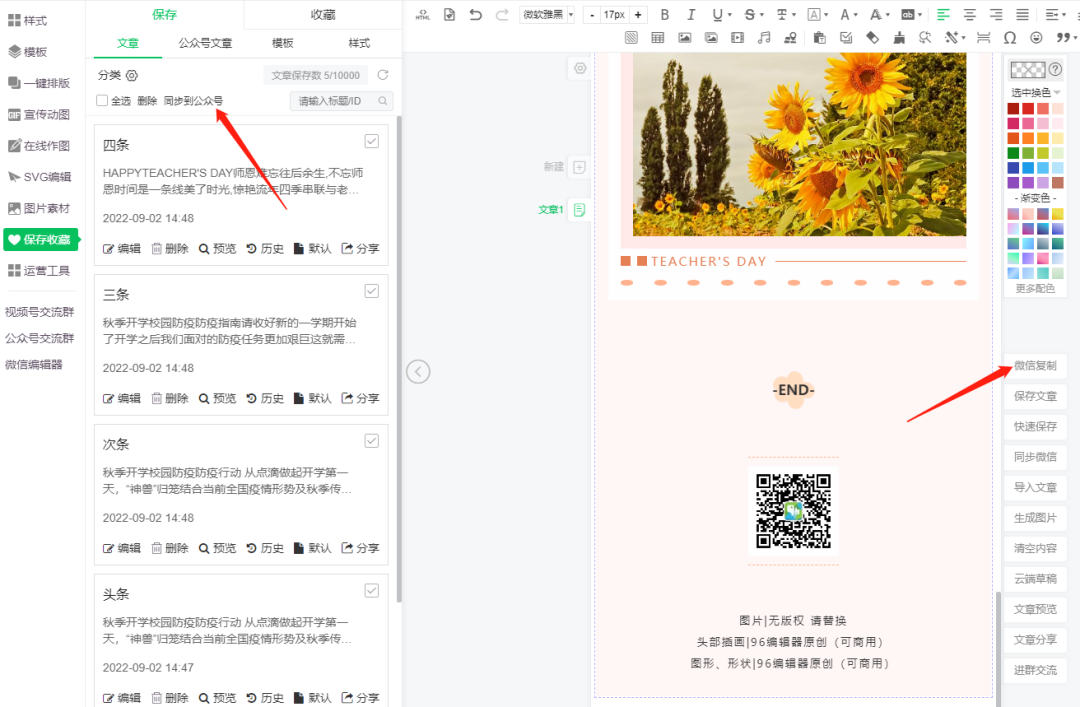1080x707 pixels.
Task: Switch to 收藏 tab
Action: point(322,14)
